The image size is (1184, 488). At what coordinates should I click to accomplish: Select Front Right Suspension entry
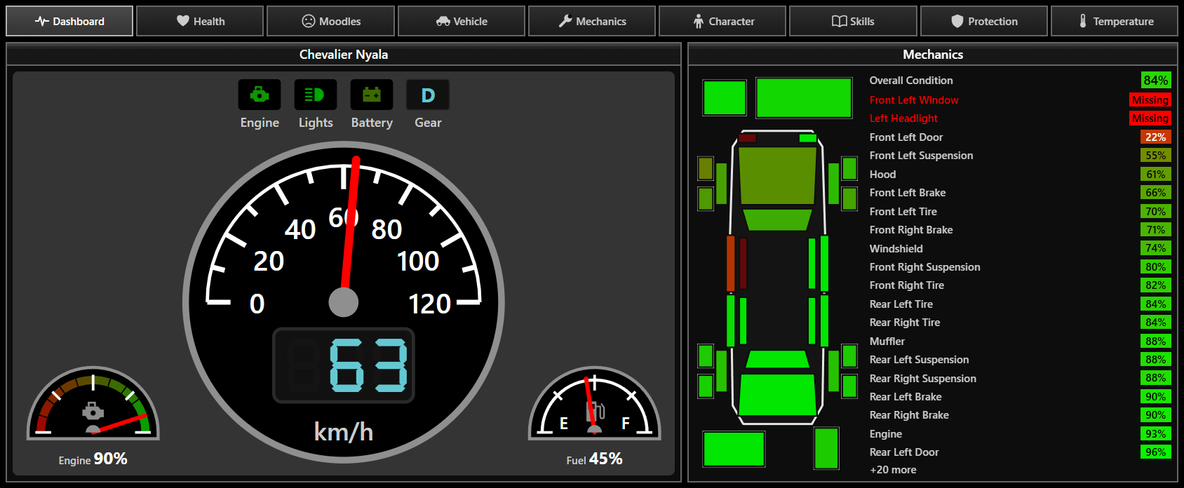click(1019, 267)
